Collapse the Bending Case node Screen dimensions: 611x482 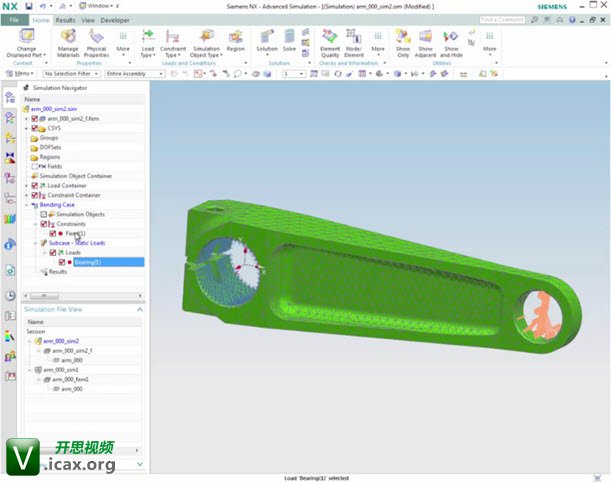click(26, 205)
